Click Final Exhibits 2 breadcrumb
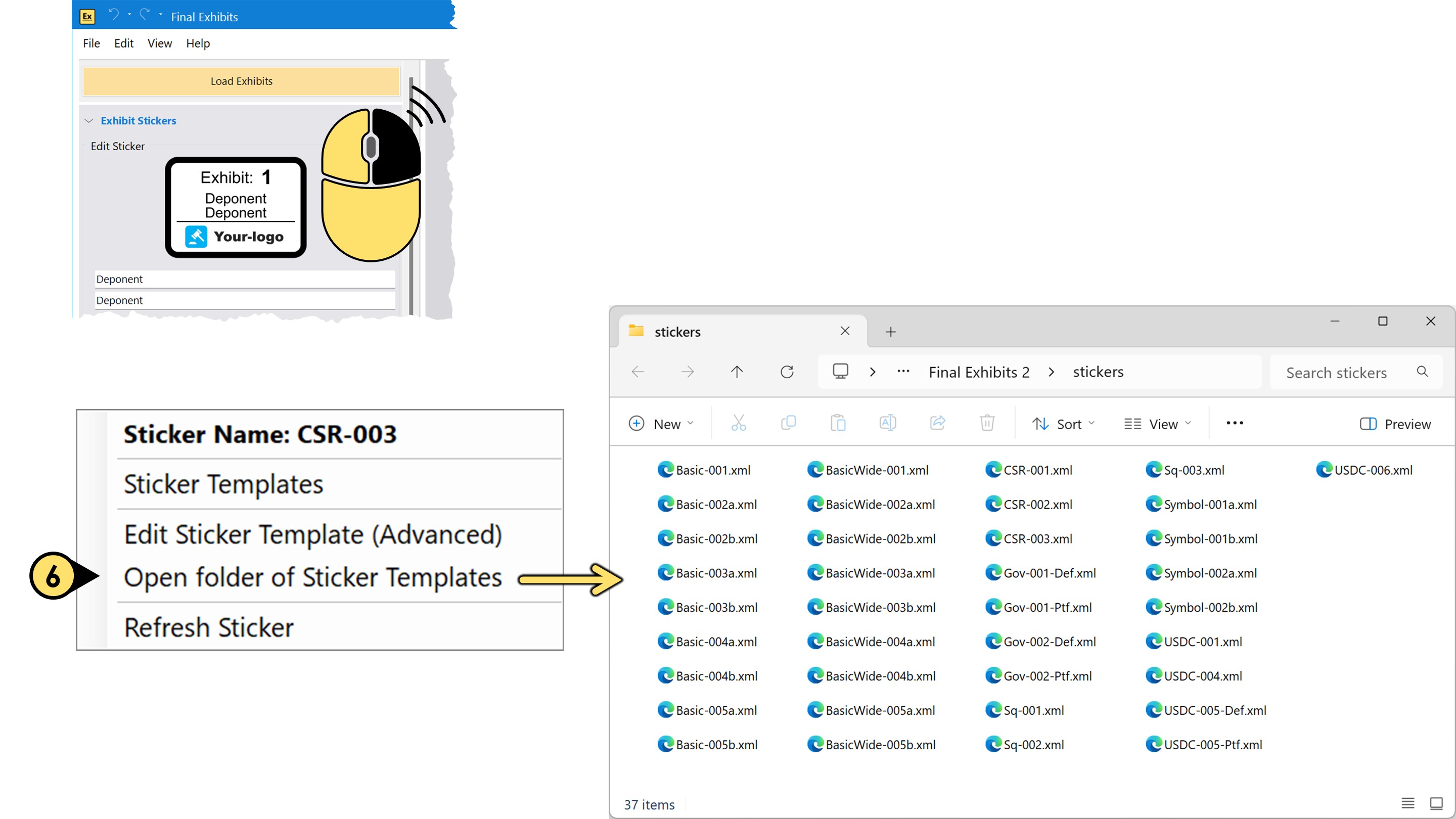 tap(978, 372)
